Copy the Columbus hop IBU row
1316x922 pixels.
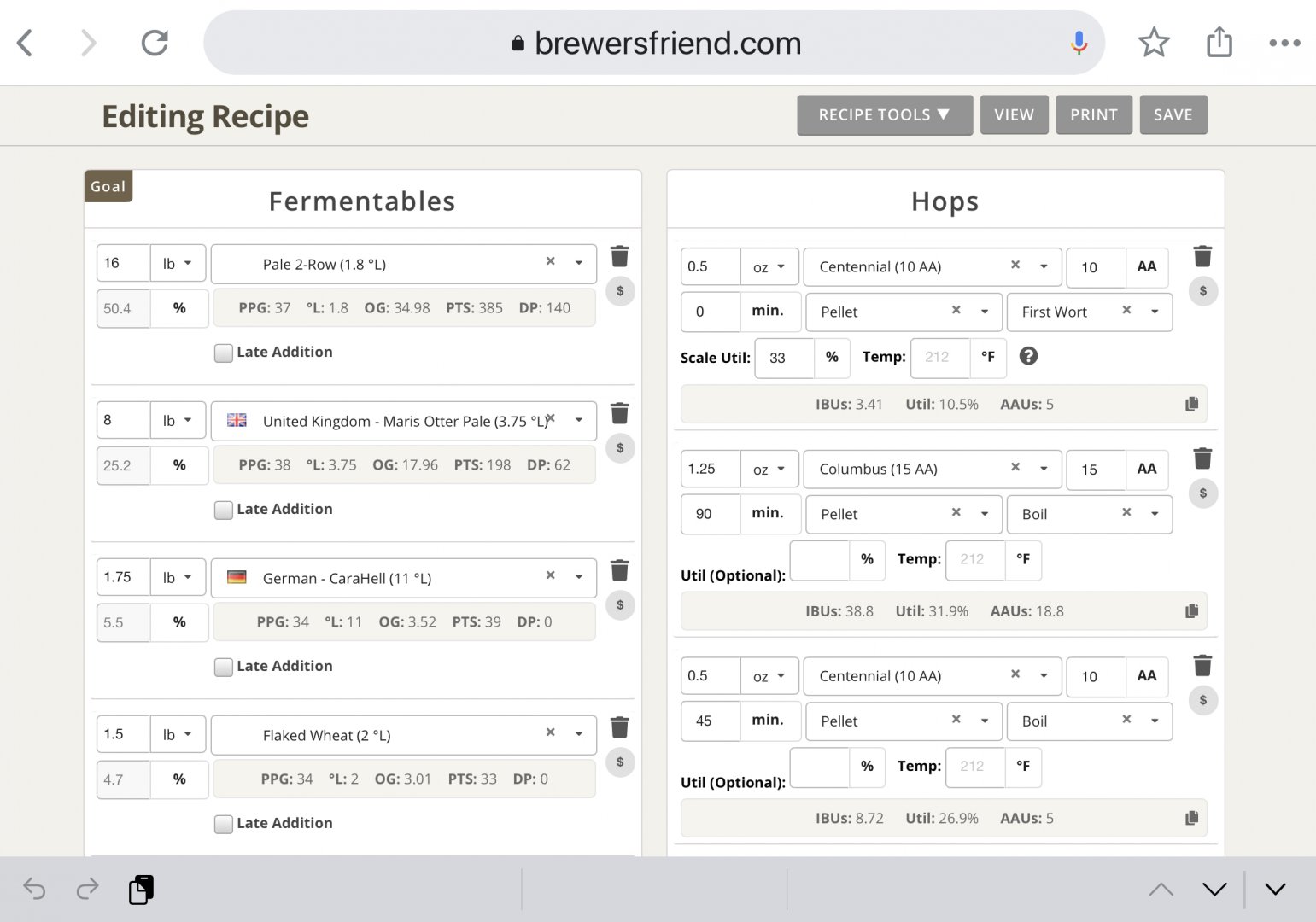pos(1191,611)
